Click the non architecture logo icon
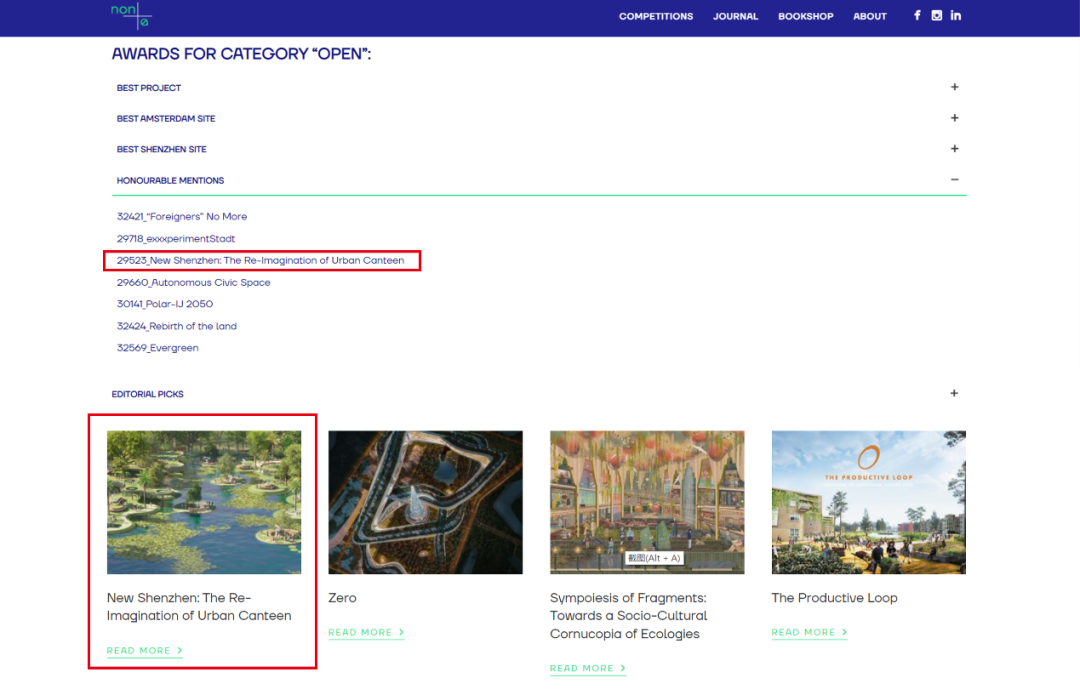The height and width of the screenshot is (695, 1080). click(130, 15)
